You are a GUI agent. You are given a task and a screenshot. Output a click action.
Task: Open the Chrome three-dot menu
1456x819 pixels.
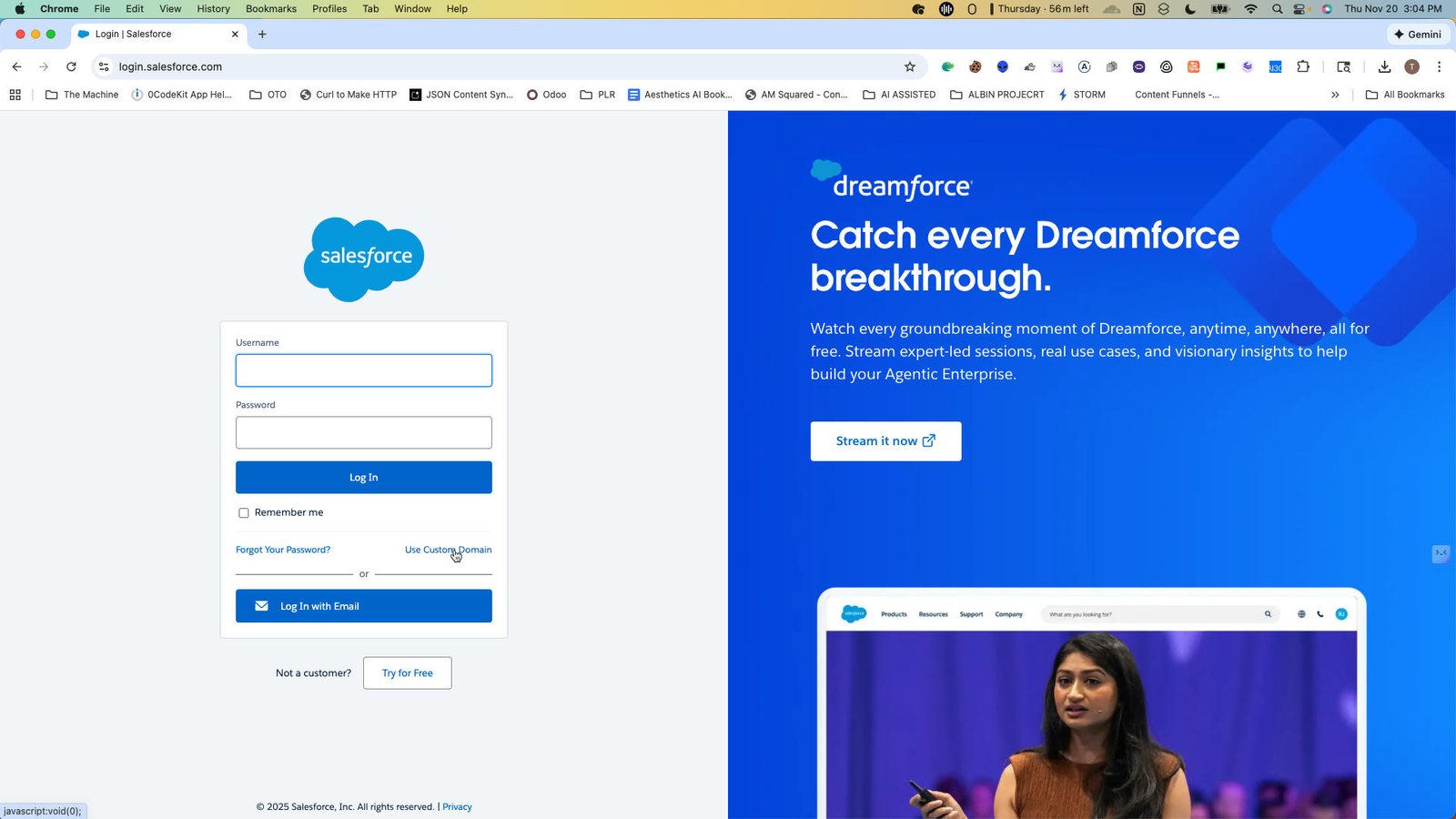(1439, 66)
